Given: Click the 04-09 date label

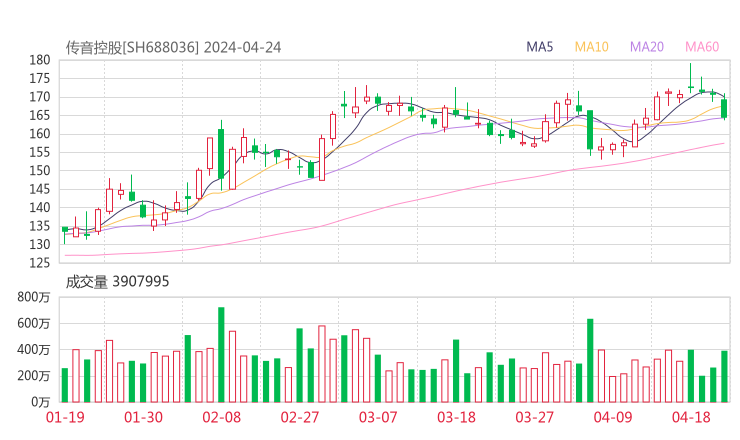Looking at the screenshot, I should coord(613,417).
